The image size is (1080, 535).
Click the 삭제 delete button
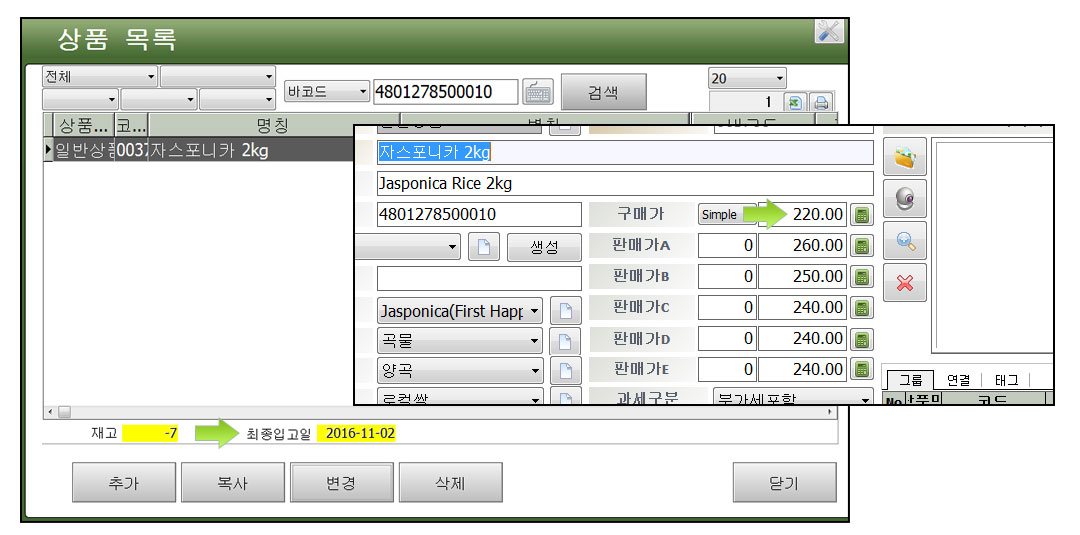450,483
